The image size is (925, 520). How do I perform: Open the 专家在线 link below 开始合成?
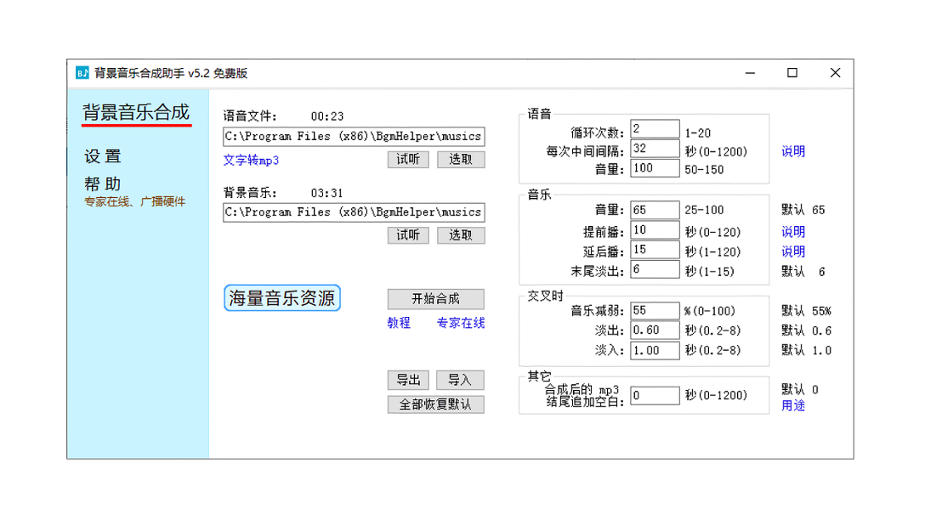click(461, 323)
